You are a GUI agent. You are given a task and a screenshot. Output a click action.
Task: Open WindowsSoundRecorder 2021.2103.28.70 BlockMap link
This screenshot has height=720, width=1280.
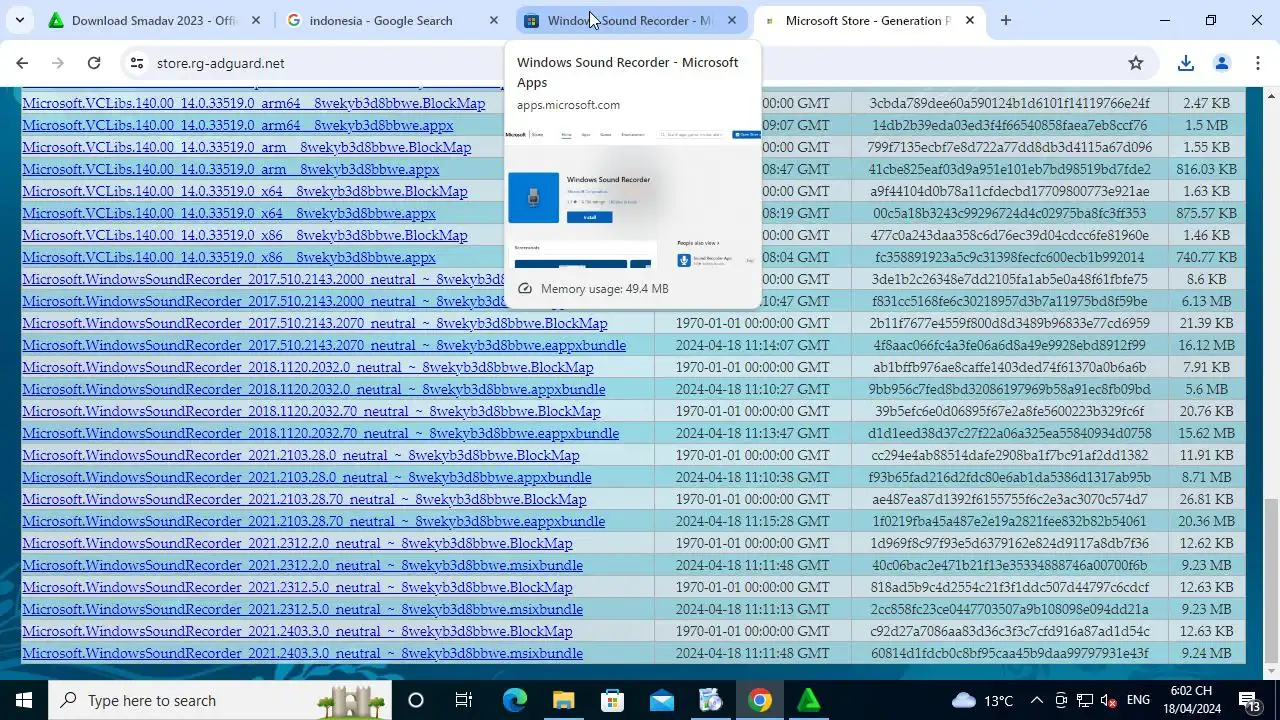point(304,499)
